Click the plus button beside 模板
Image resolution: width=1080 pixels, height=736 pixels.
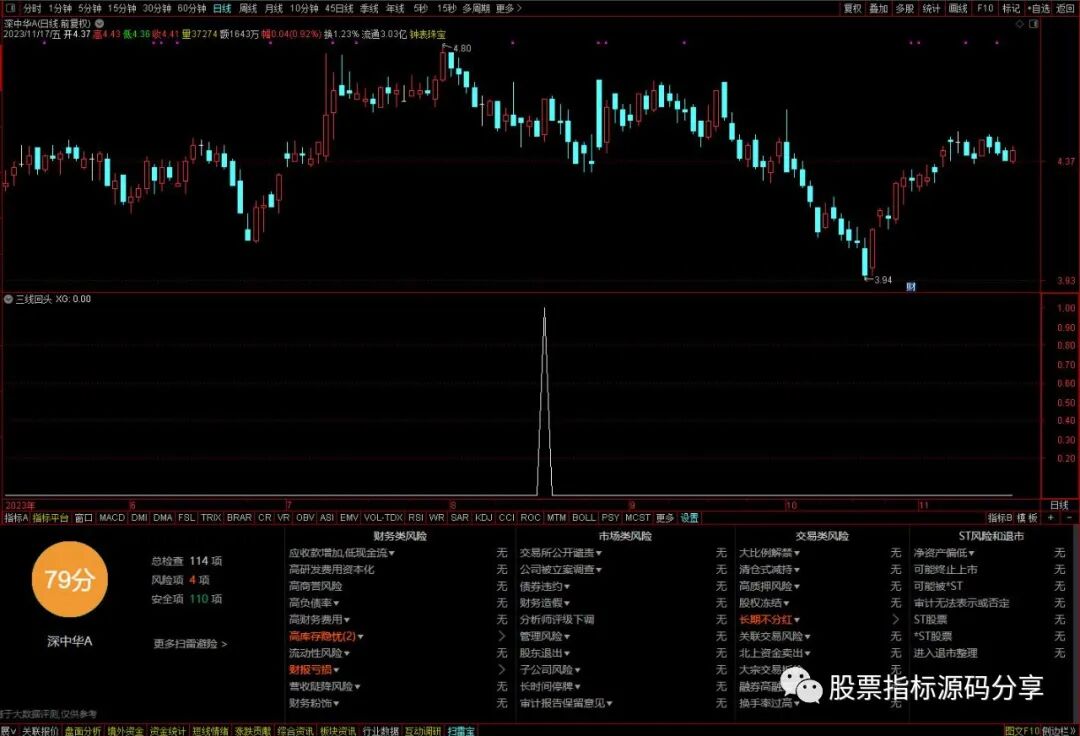click(x=1051, y=518)
